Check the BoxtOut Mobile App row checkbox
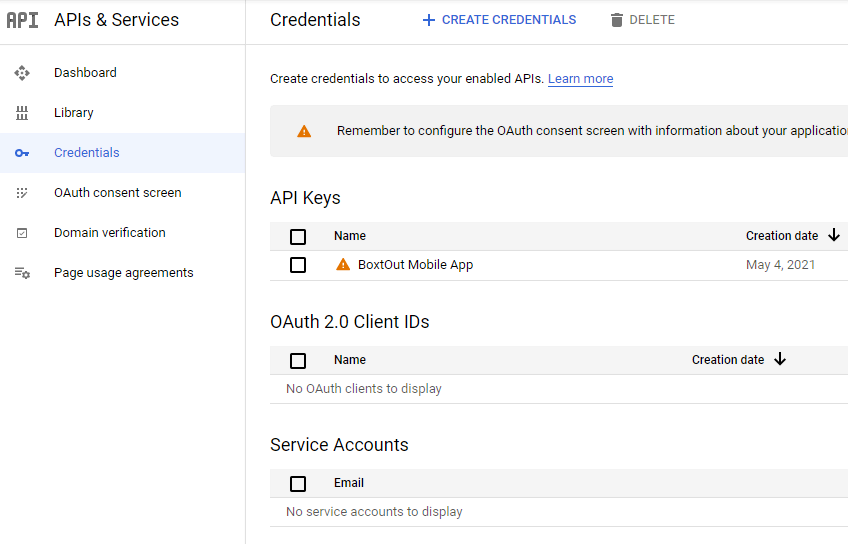This screenshot has width=848, height=544. (x=298, y=265)
